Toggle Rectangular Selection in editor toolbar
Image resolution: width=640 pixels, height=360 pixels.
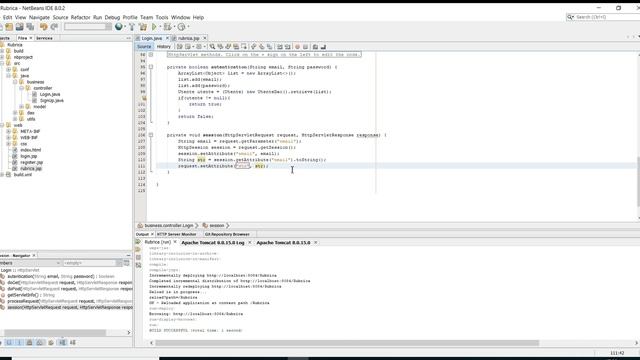pyautogui.click(x=244, y=47)
